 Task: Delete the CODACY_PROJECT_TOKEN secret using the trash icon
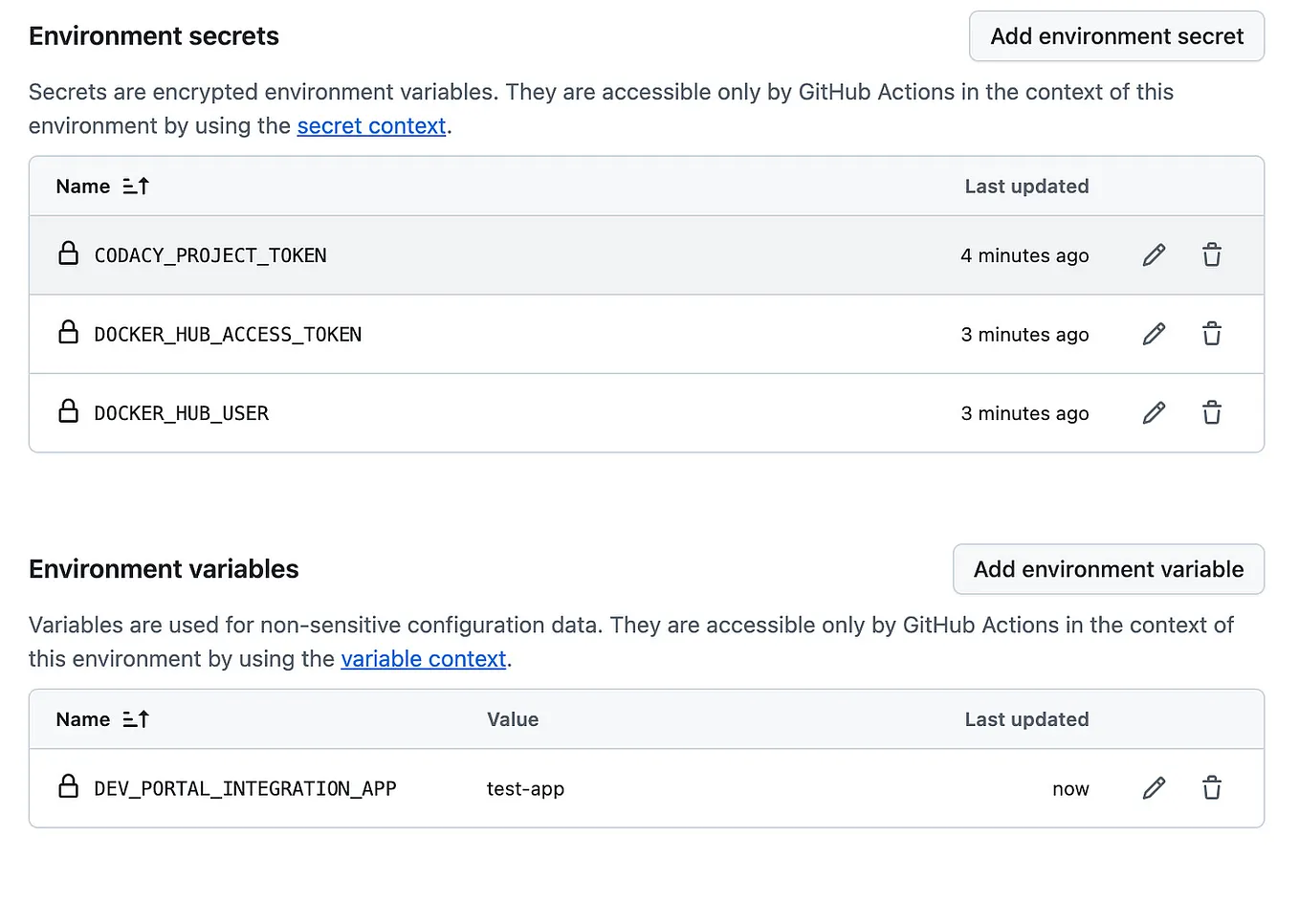(x=1211, y=254)
